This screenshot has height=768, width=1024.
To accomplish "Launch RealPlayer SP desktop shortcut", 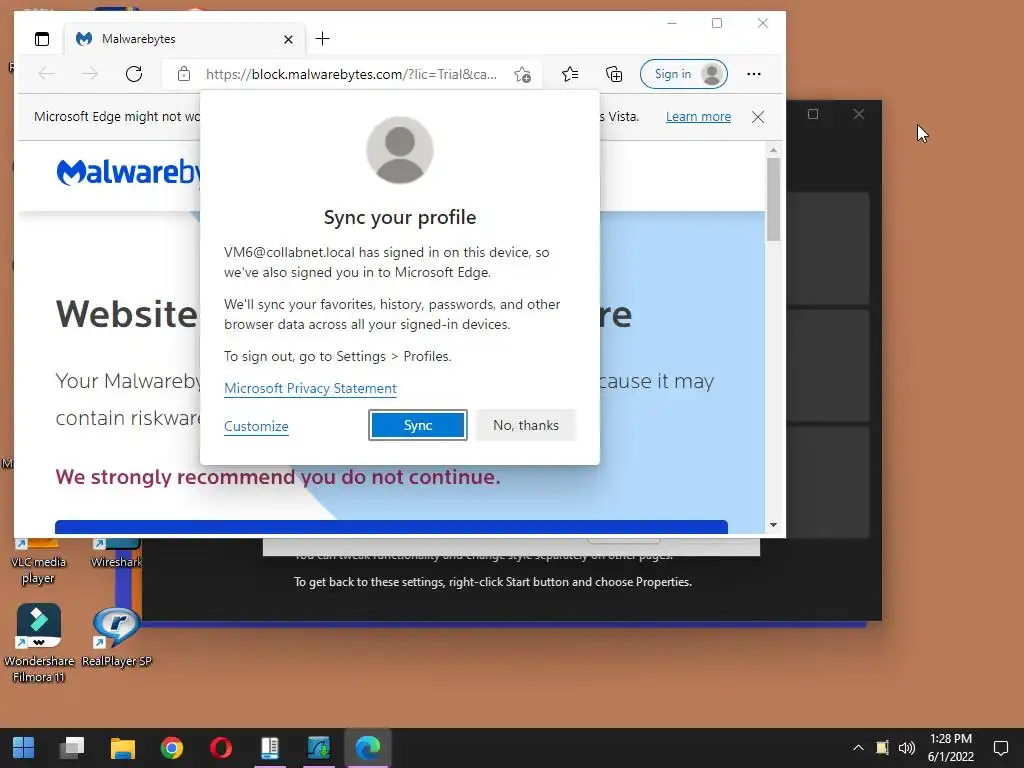I will 116,637.
